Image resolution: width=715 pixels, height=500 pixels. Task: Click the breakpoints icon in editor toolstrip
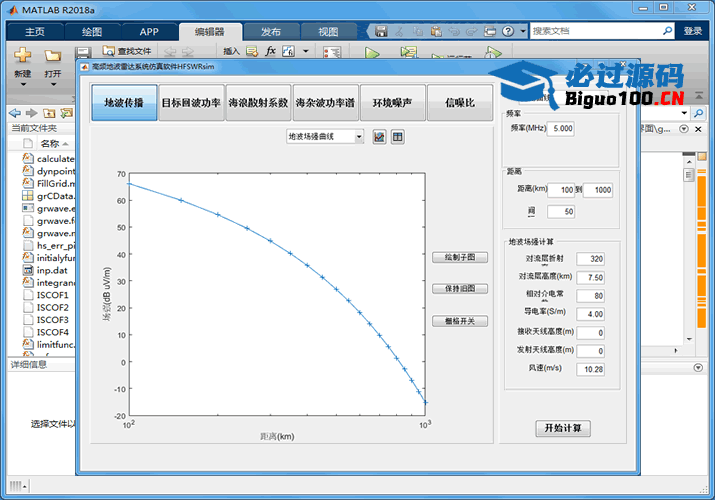(332, 52)
